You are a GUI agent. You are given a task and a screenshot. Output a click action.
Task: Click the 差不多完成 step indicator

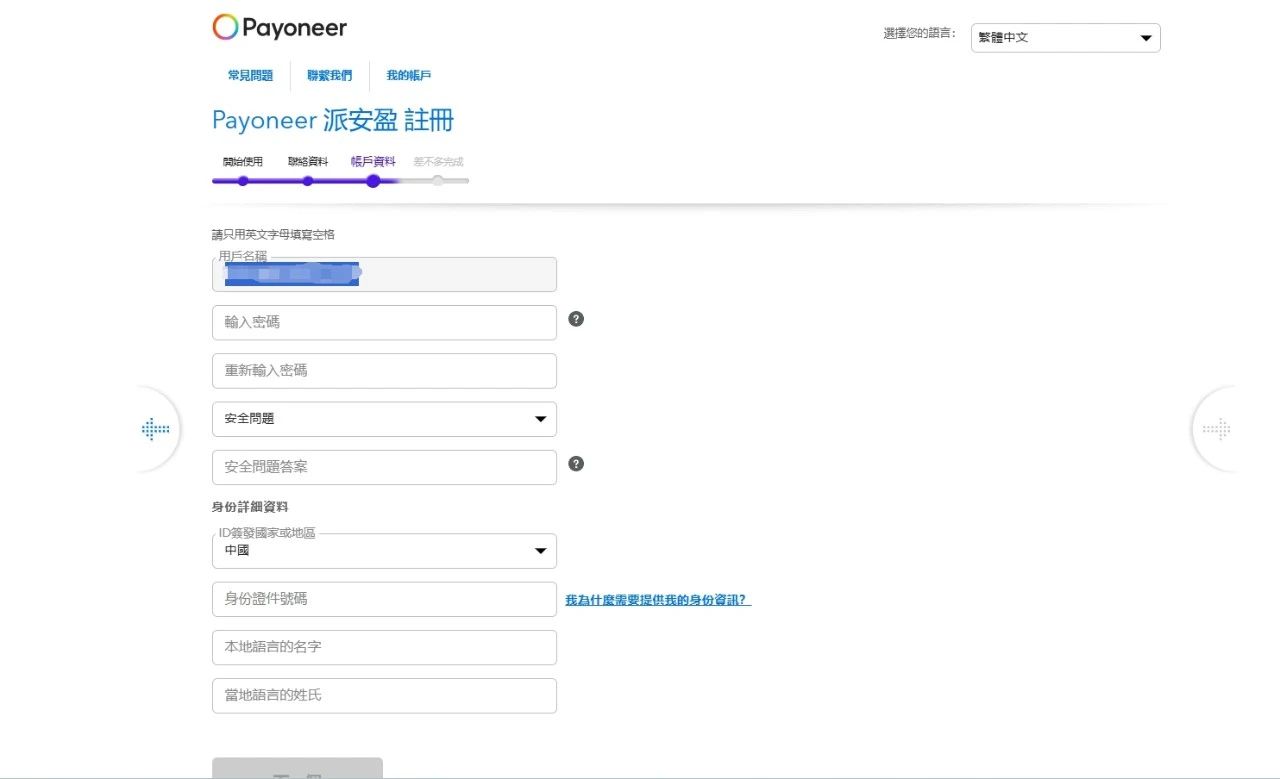coord(437,181)
